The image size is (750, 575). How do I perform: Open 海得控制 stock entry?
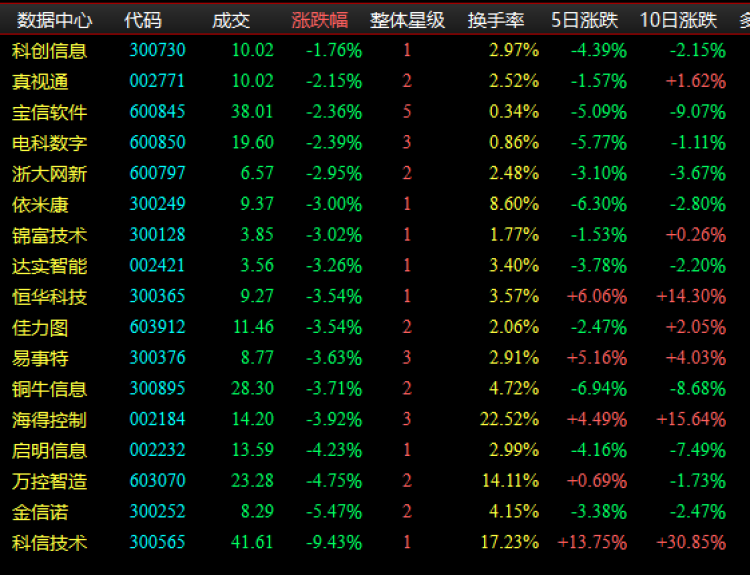(49, 420)
